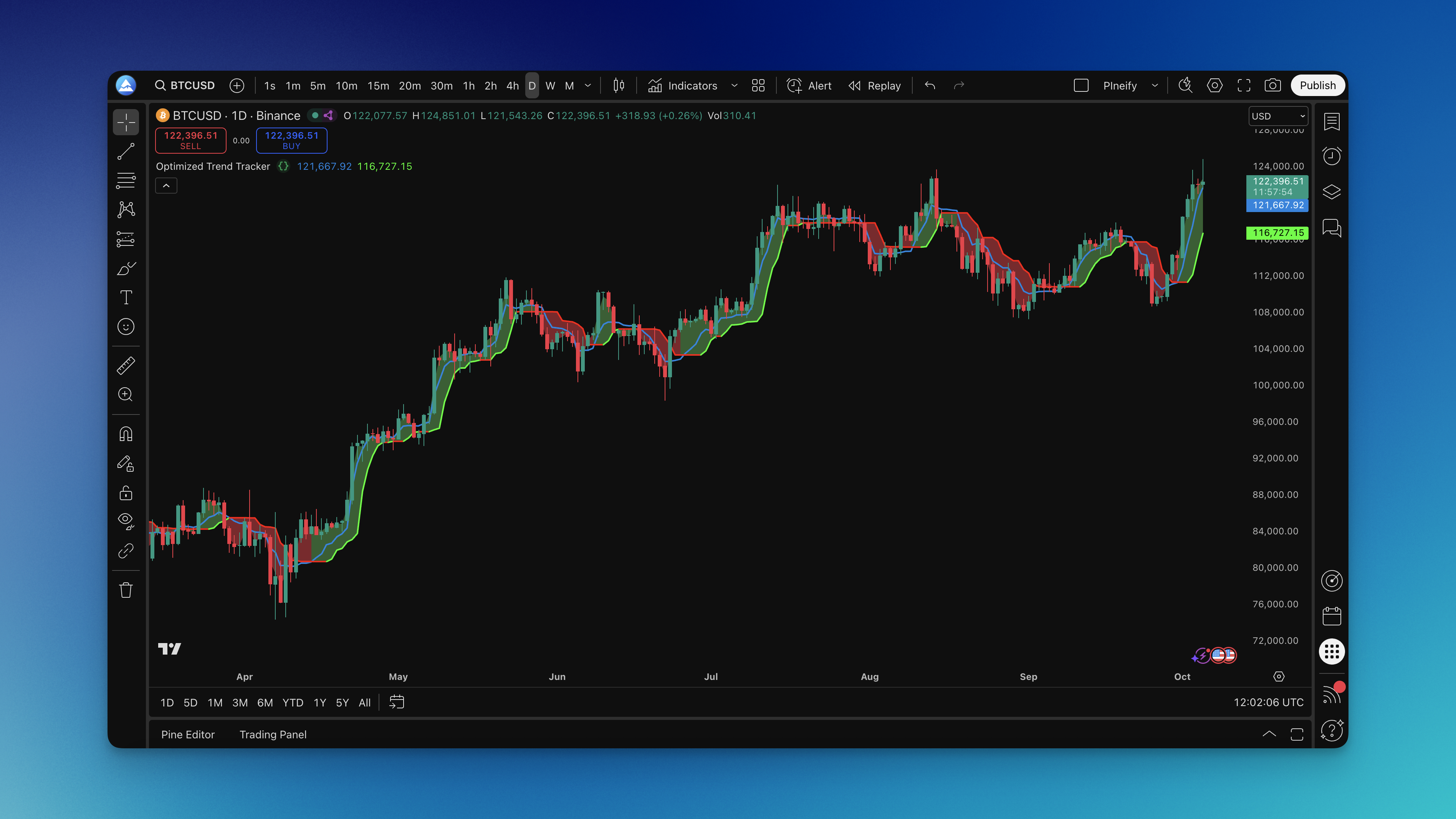Expand the Plneify layout dropdown arrow
The height and width of the screenshot is (819, 1456).
[x=1155, y=85]
